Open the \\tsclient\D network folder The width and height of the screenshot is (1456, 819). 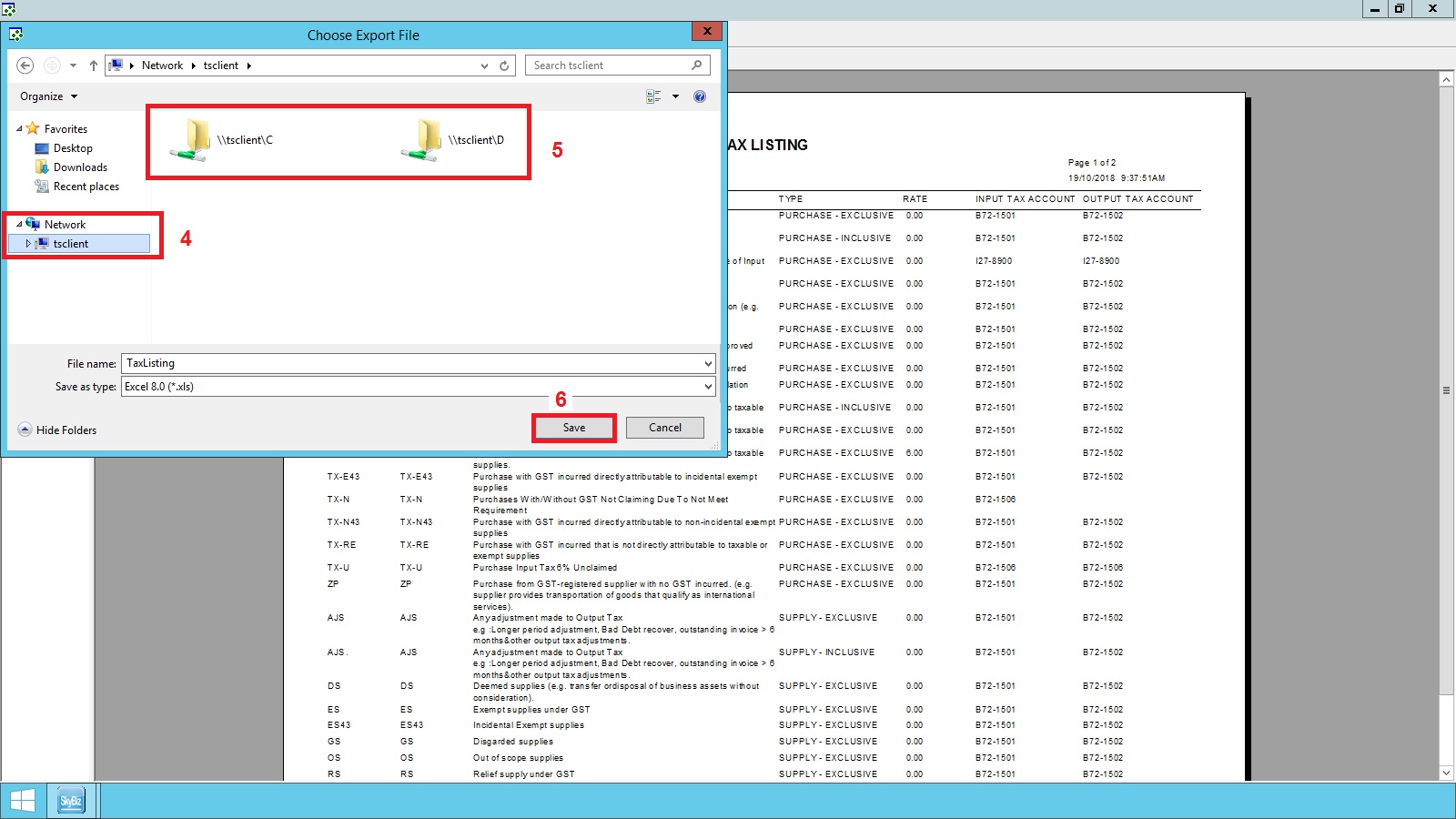click(452, 140)
